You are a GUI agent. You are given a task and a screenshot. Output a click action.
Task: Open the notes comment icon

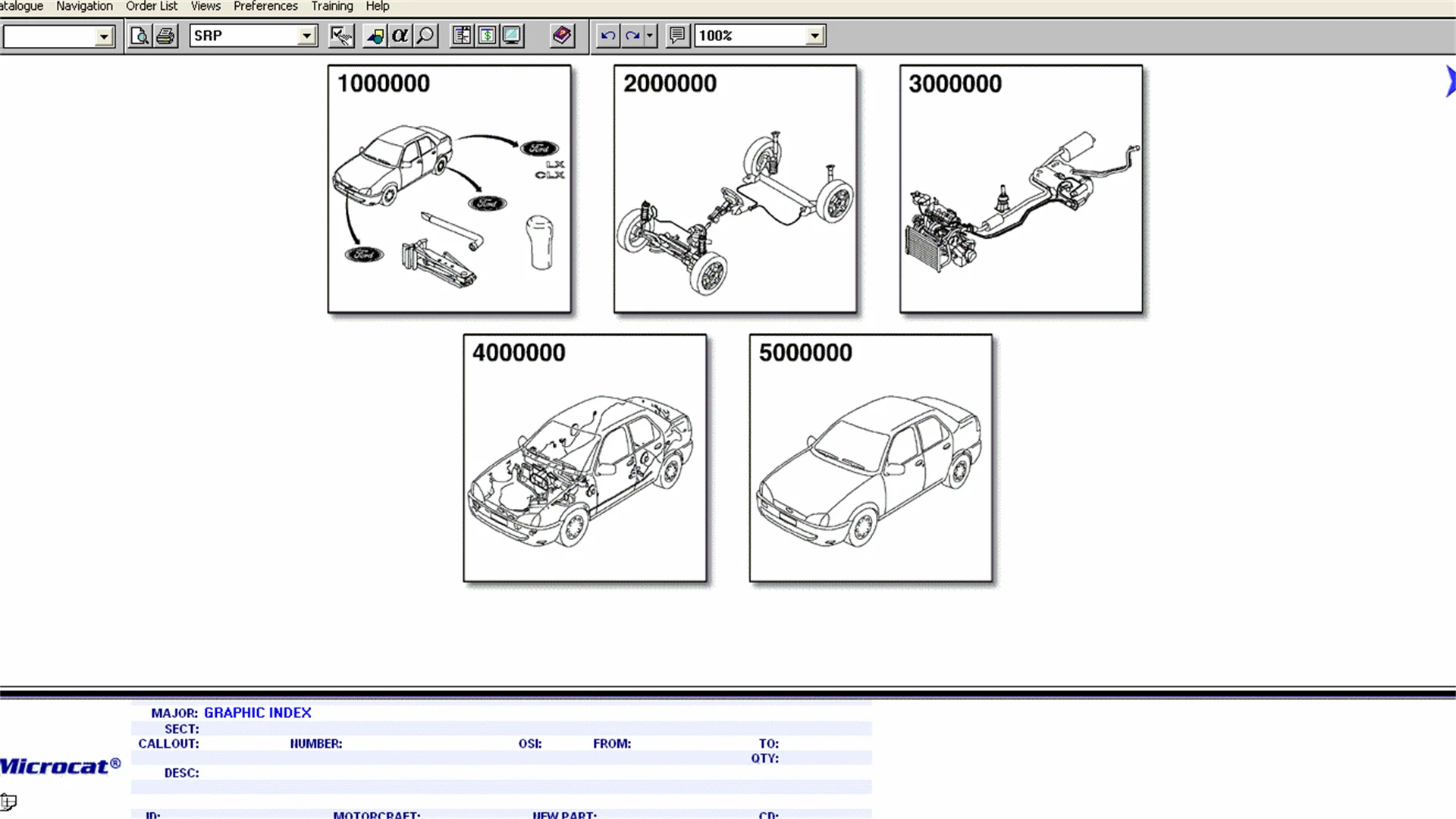point(677,36)
